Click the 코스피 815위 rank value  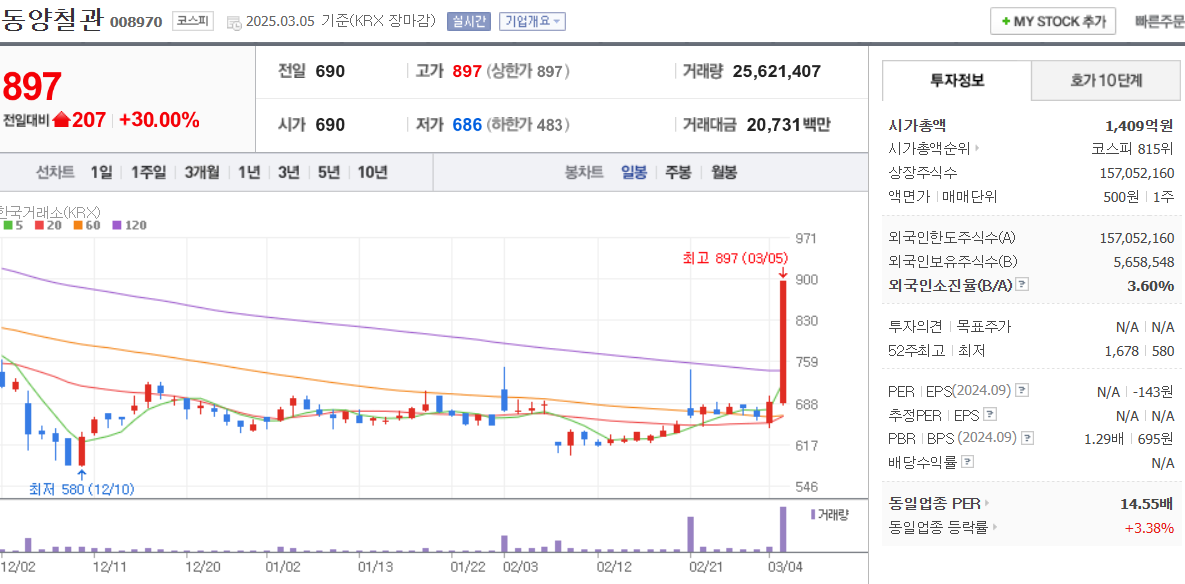tap(1133, 149)
